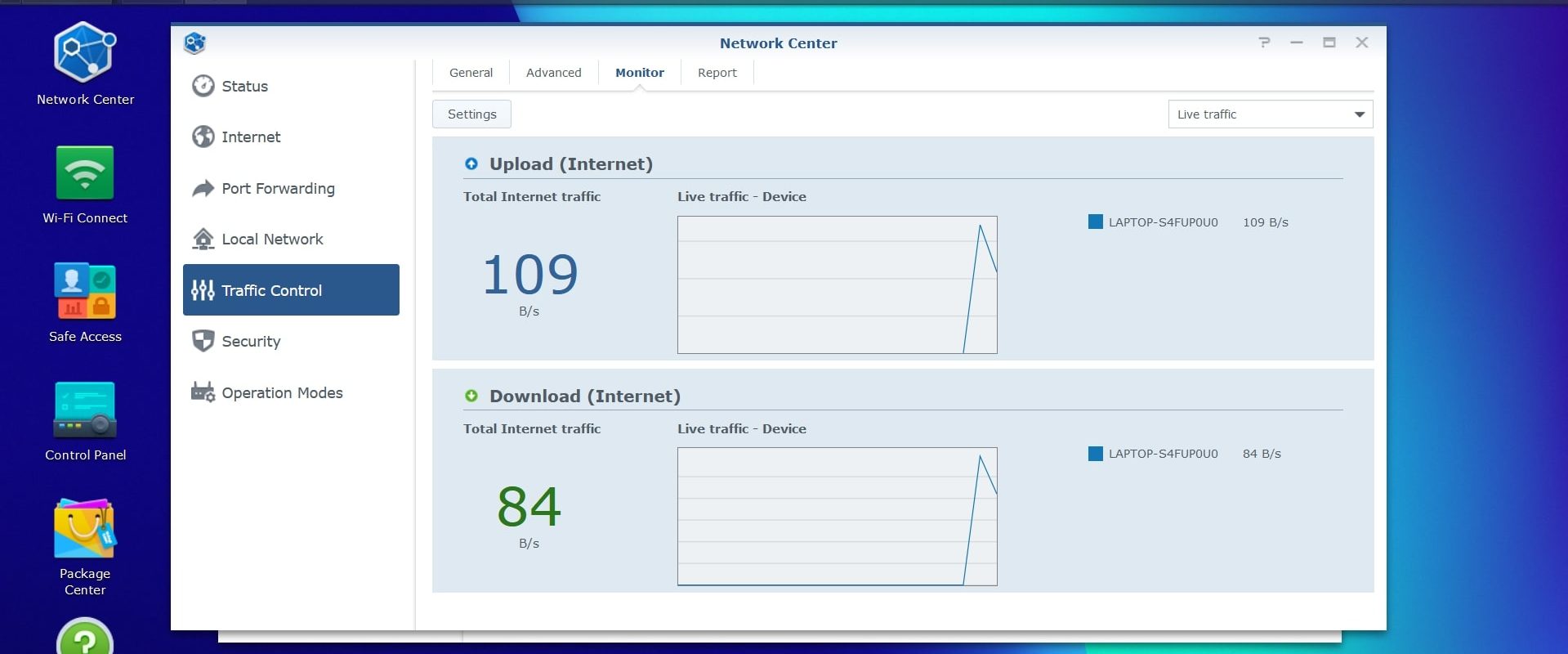Open Control Panel desktop icon

(85, 422)
